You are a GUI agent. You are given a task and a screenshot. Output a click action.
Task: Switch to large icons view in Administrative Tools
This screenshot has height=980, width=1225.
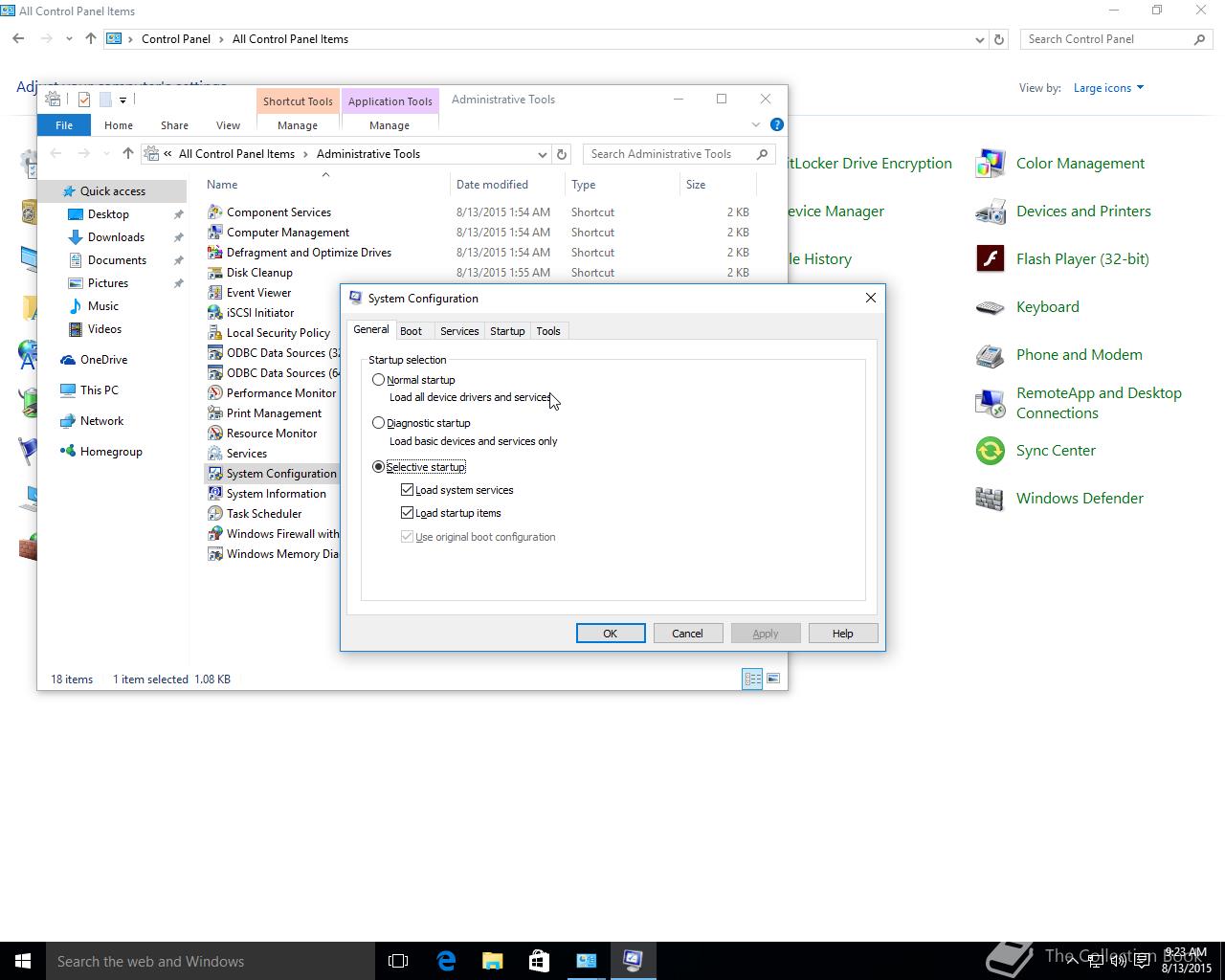click(773, 679)
